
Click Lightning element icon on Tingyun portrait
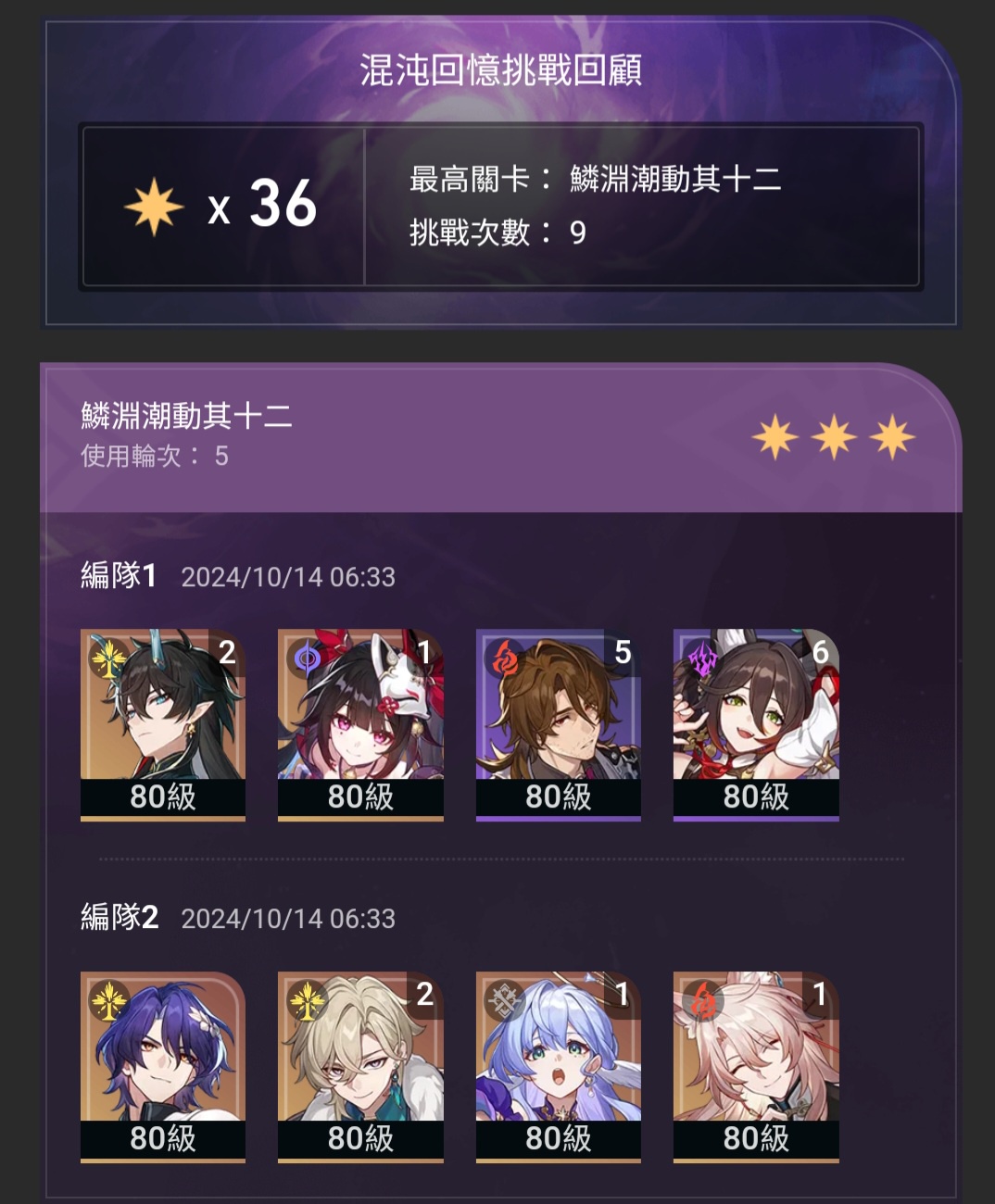[702, 658]
